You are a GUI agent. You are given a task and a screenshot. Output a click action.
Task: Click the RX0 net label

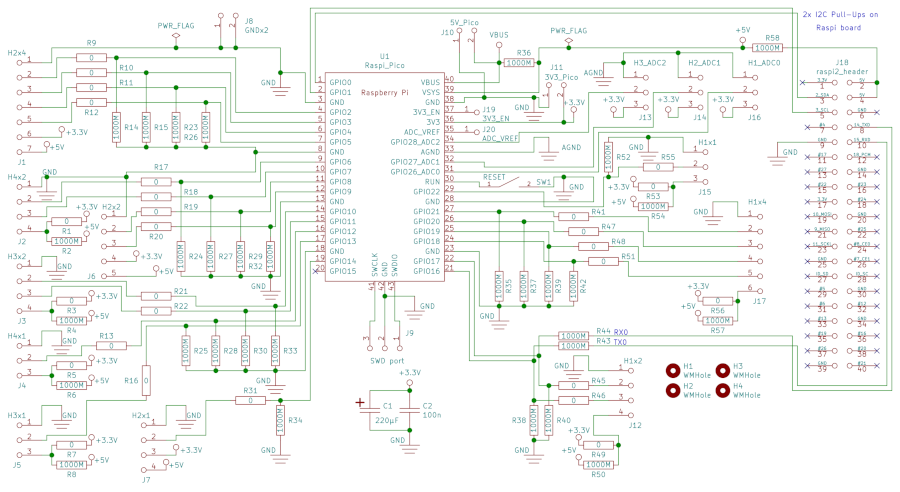pyautogui.click(x=620, y=332)
